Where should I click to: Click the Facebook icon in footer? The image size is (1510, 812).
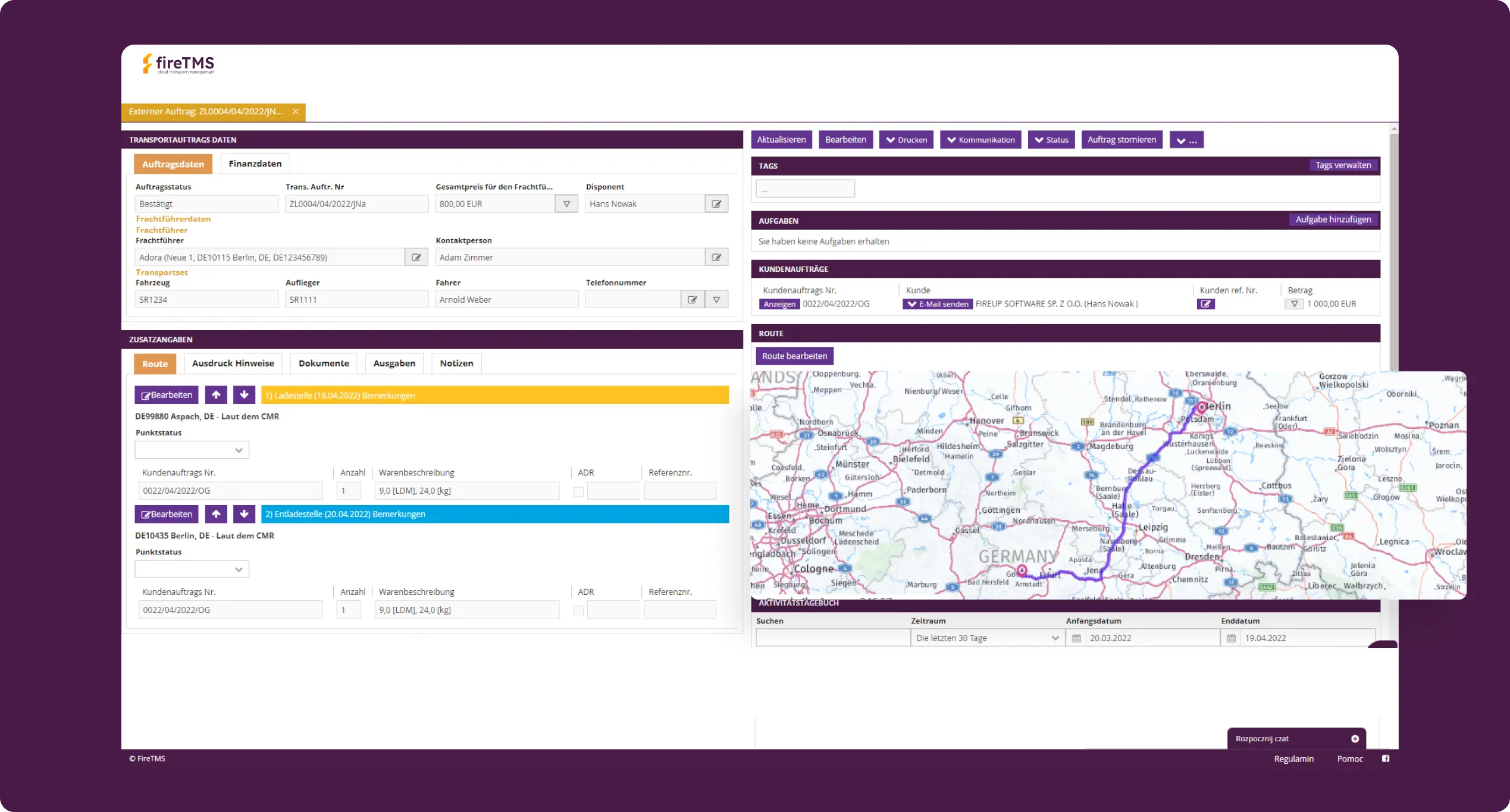(1386, 758)
